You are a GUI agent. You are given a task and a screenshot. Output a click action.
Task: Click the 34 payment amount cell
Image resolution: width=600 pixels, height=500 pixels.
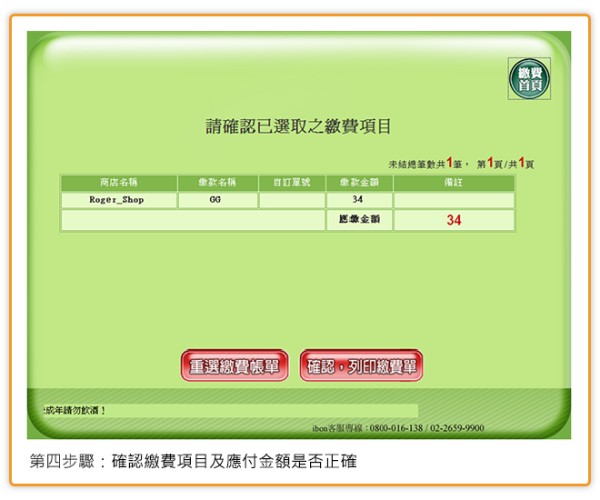coord(359,200)
